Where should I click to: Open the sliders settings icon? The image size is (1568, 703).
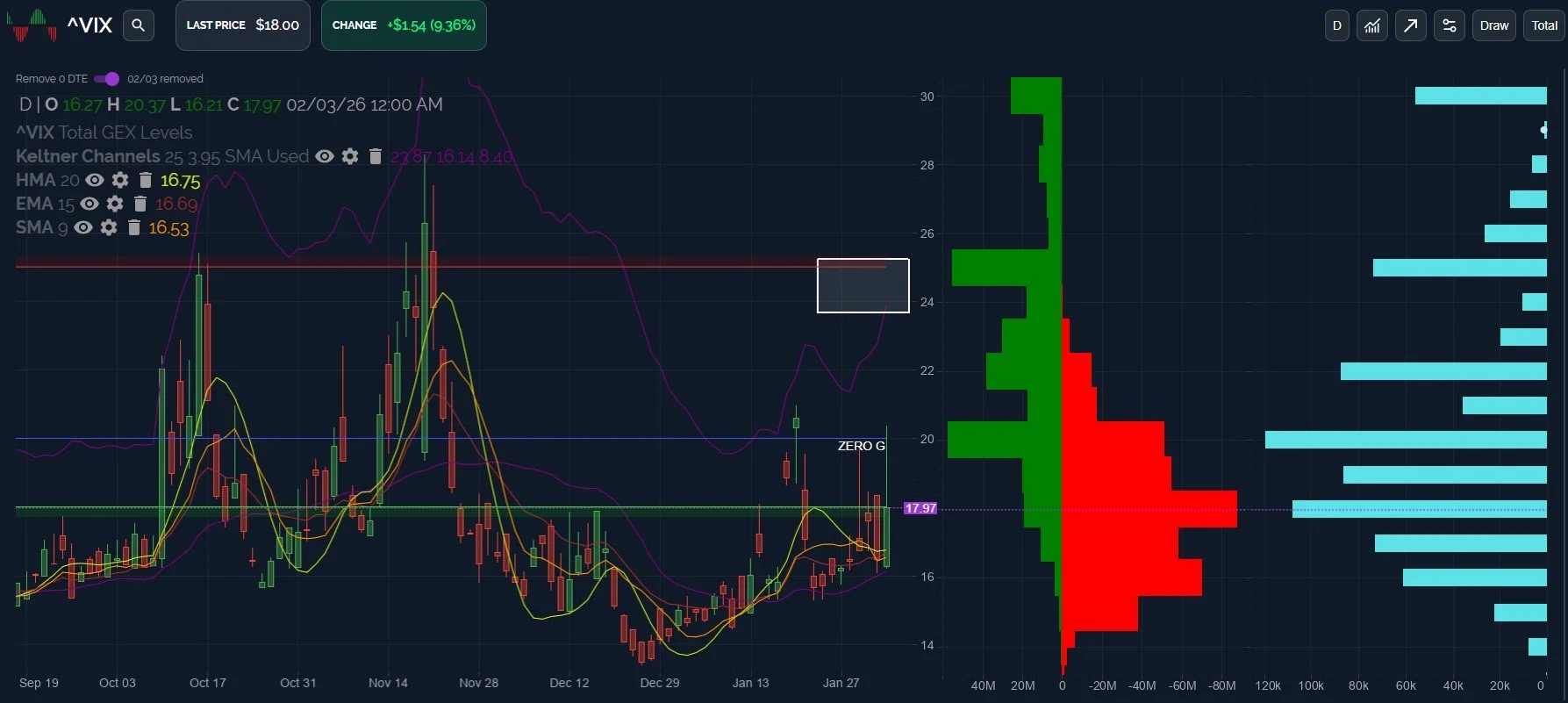tap(1450, 25)
